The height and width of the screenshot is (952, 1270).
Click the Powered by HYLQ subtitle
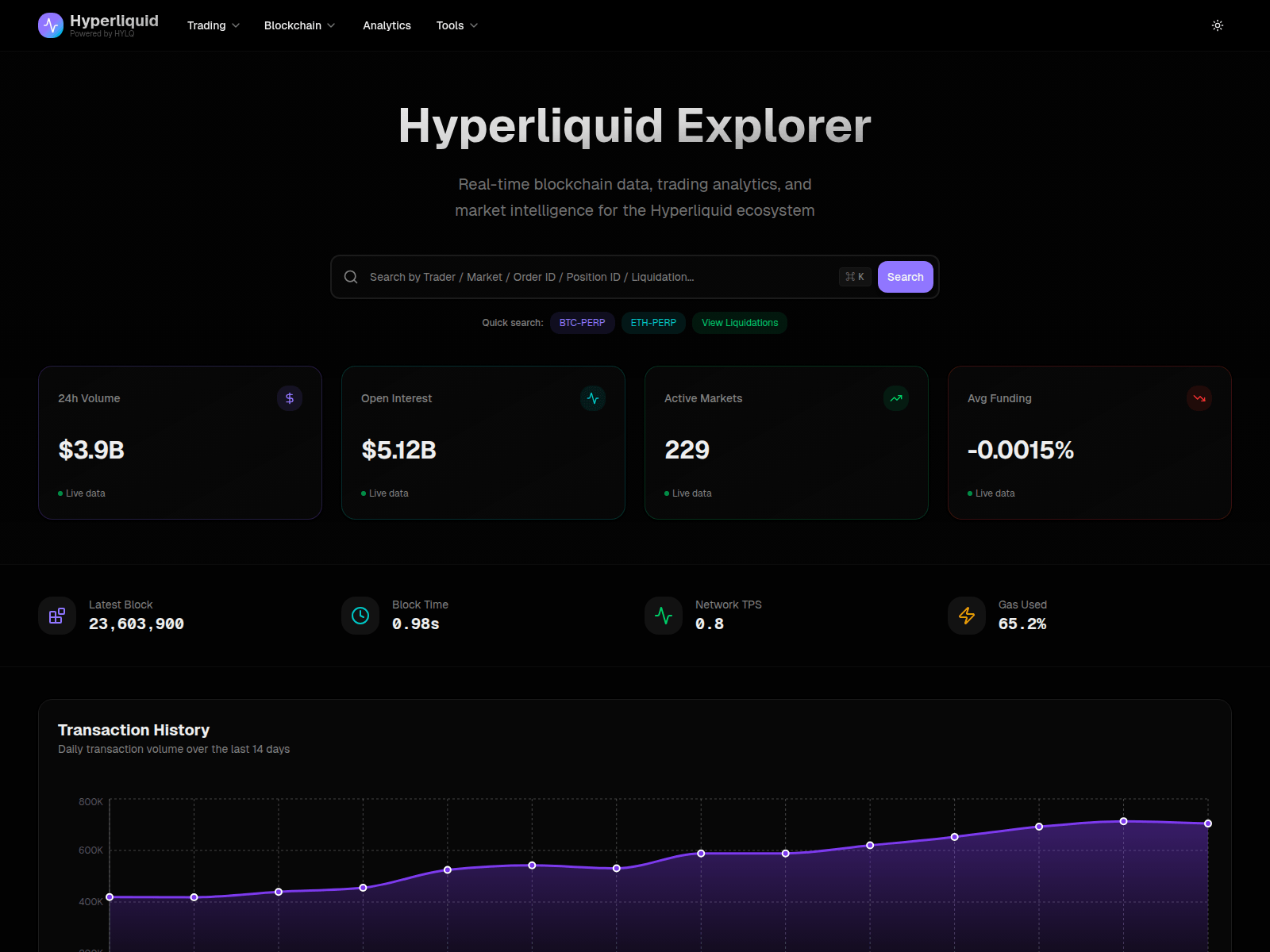coord(102,34)
